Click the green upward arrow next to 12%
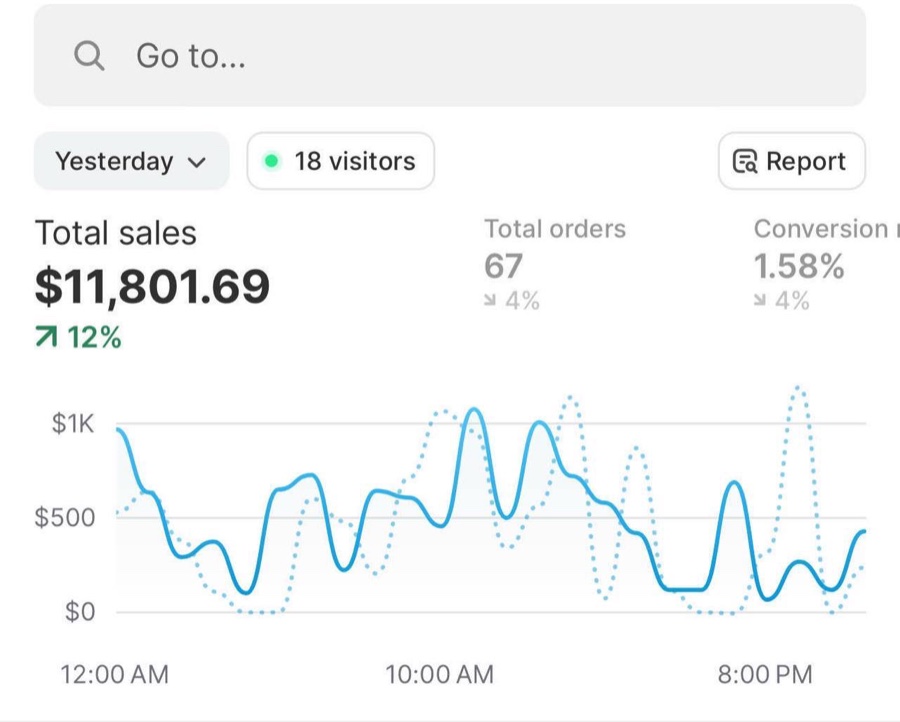Screen dimensions: 900x722 [46, 337]
